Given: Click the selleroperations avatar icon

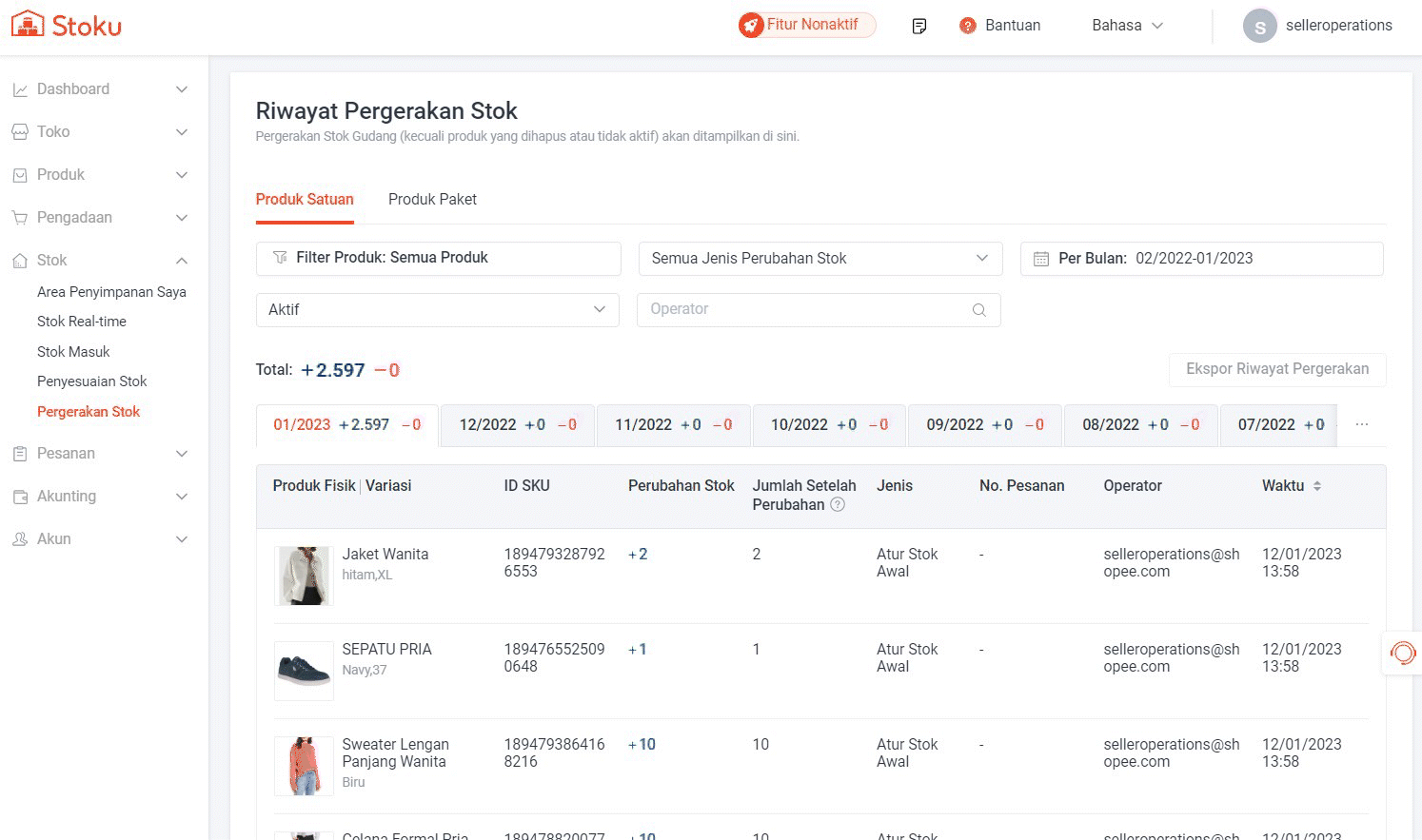Looking at the screenshot, I should [1259, 26].
